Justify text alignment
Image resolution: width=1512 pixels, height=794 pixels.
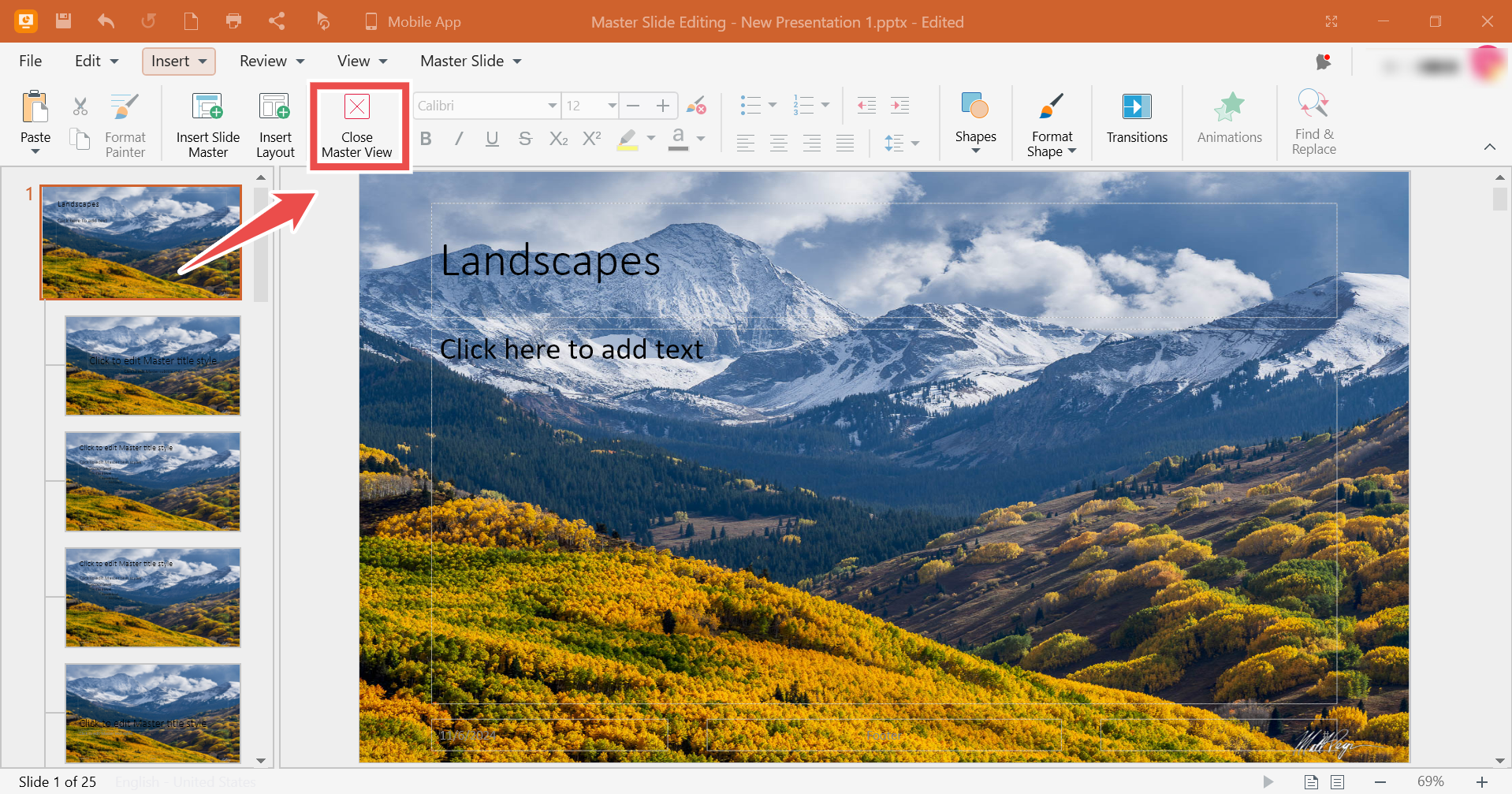click(845, 143)
